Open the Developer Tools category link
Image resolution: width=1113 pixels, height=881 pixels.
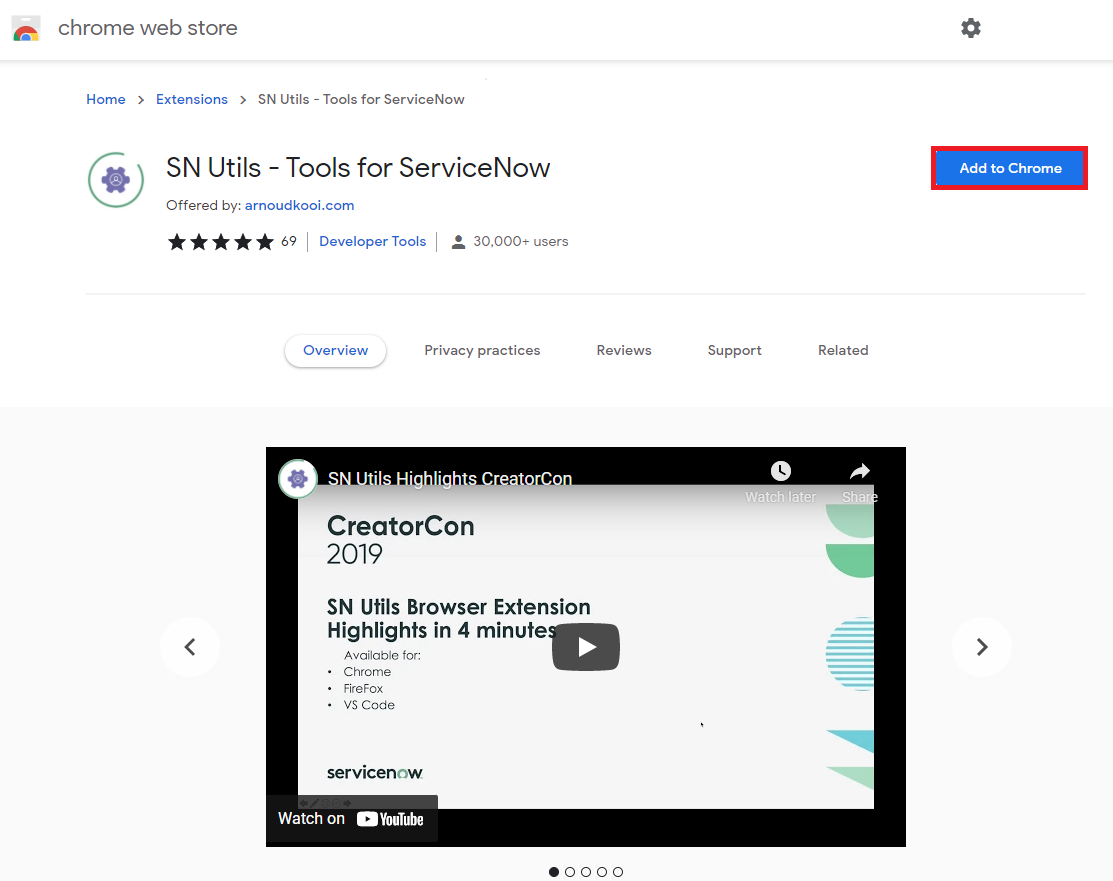373,241
